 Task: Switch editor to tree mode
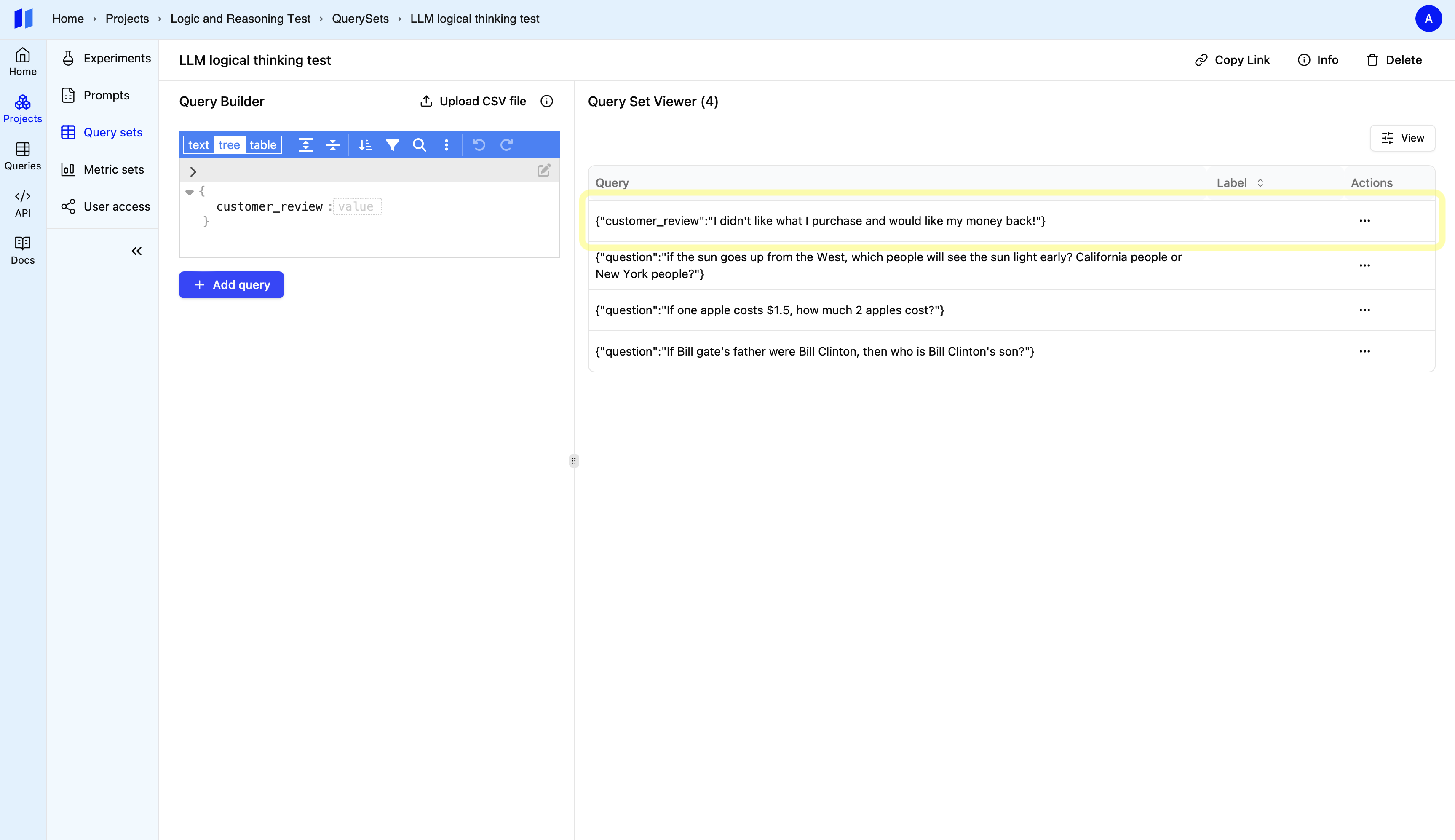click(229, 145)
